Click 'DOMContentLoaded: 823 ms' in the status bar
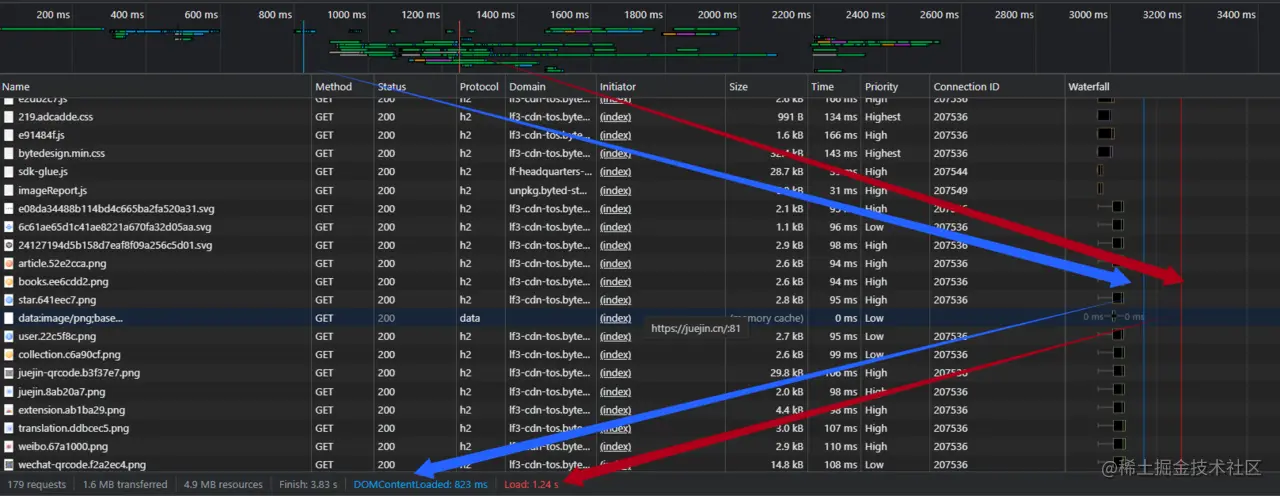Image resolution: width=1280 pixels, height=496 pixels. pyautogui.click(x=421, y=485)
